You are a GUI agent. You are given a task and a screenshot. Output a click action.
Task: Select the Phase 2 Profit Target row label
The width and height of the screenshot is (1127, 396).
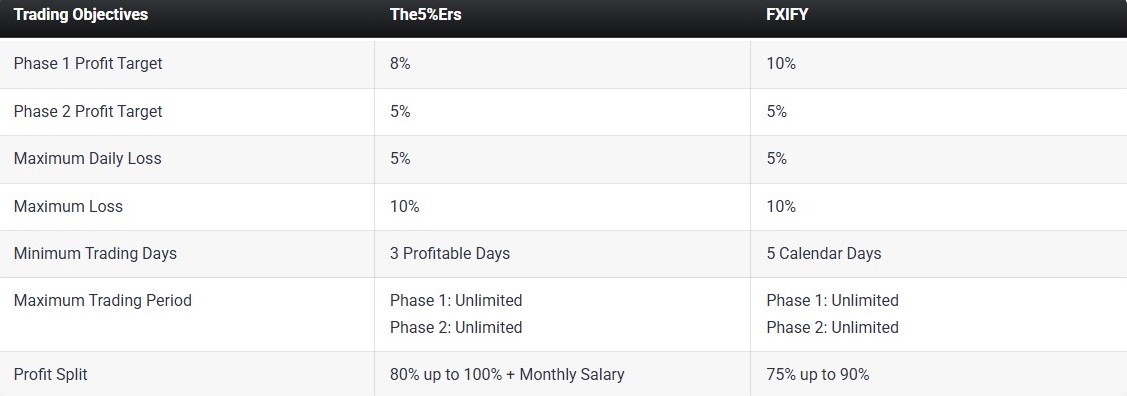click(x=88, y=111)
